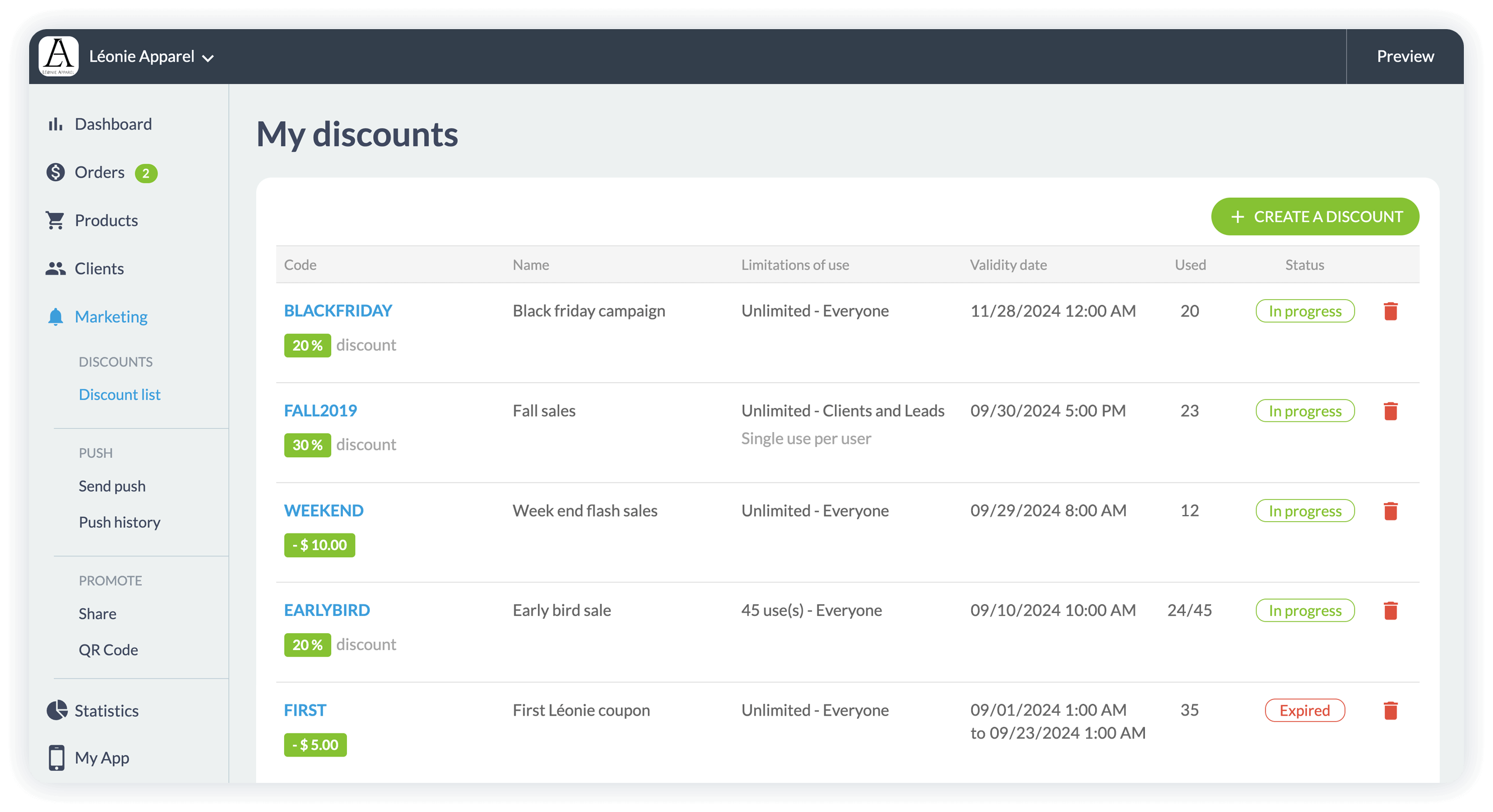Click the Expired status badge

(x=1304, y=710)
